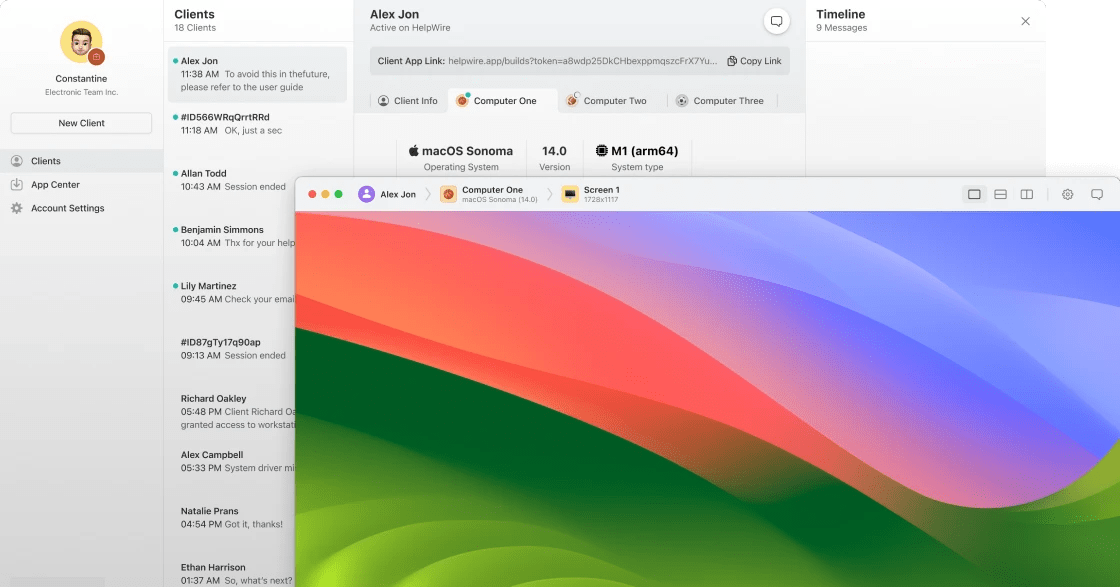This screenshot has width=1120, height=587.
Task: Select the Natalie Prans client row
Action: (231, 518)
